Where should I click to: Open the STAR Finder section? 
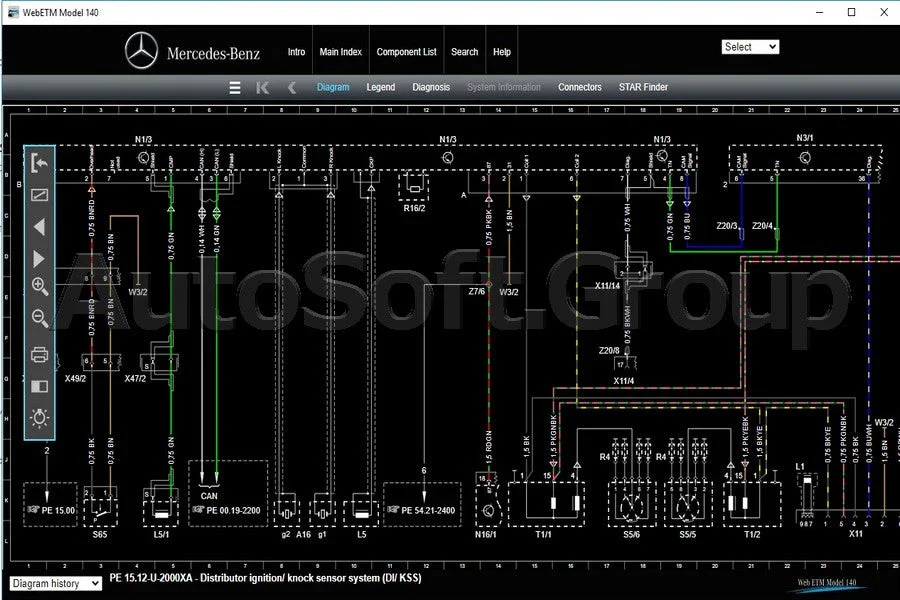coord(643,87)
